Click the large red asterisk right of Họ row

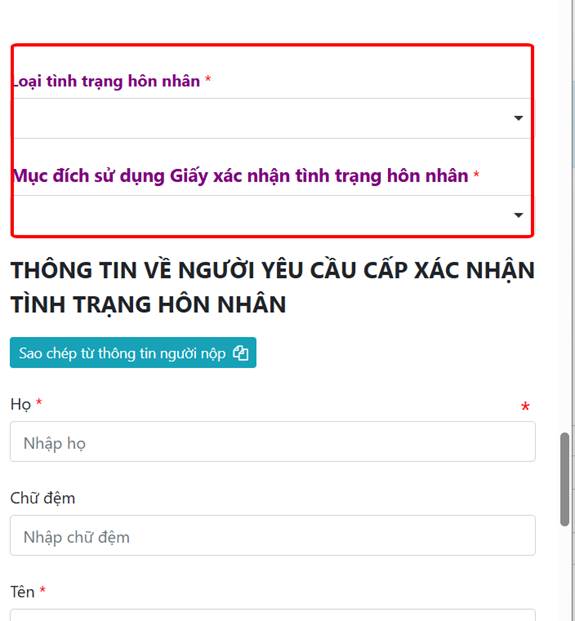coord(525,407)
